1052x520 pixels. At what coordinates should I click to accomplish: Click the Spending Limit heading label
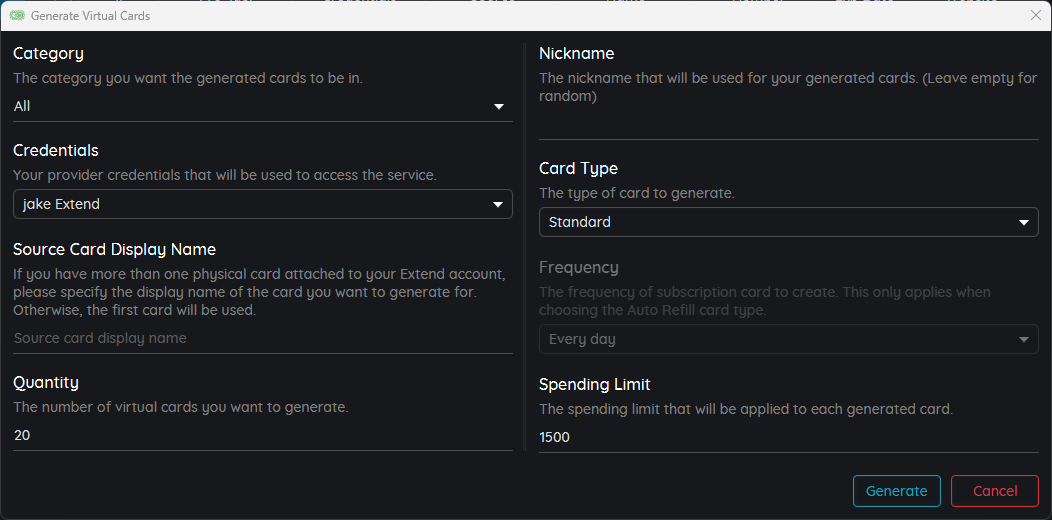pos(594,385)
